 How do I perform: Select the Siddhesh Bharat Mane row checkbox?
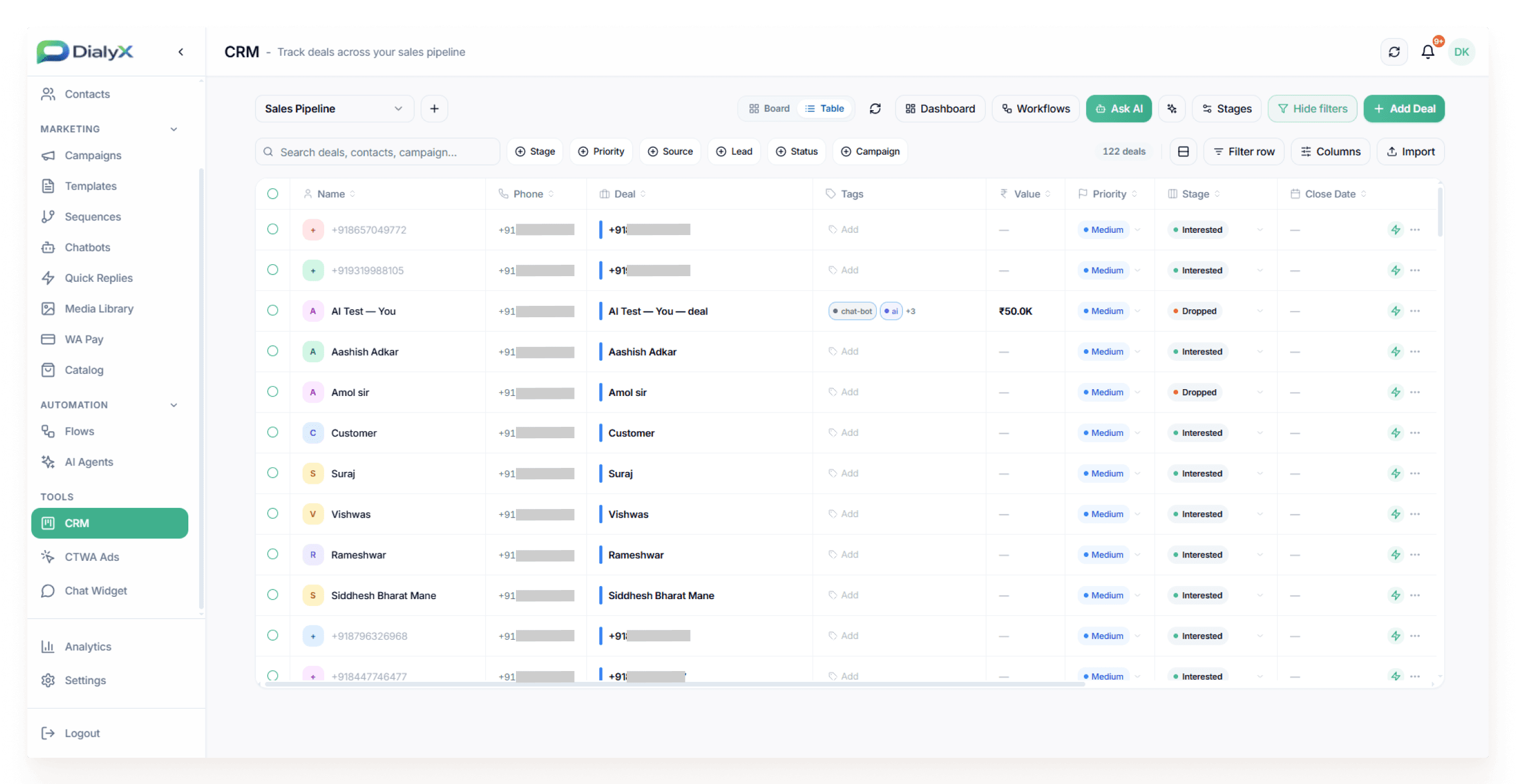pos(272,595)
